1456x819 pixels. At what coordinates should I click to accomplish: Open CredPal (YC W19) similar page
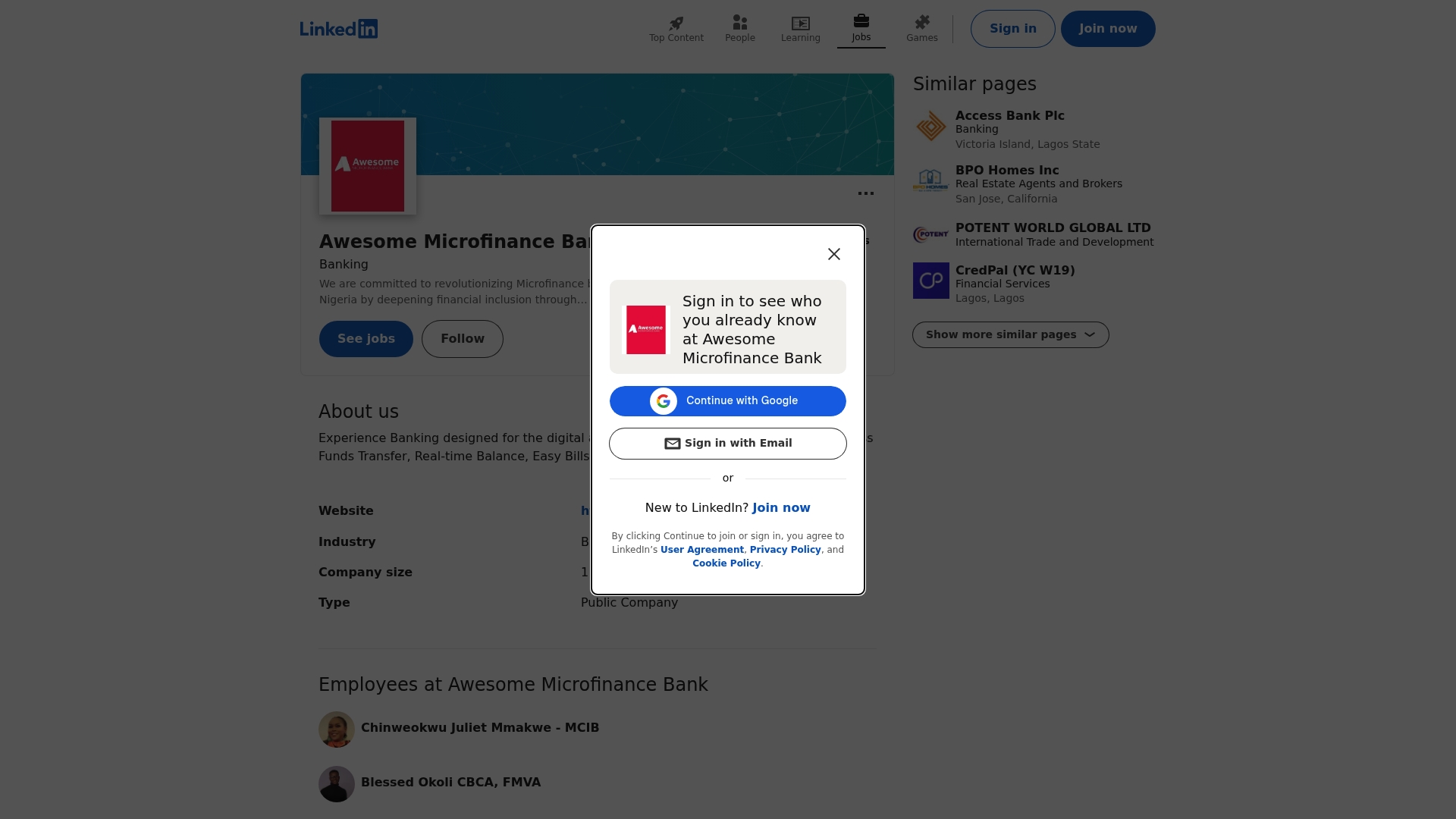point(1015,271)
